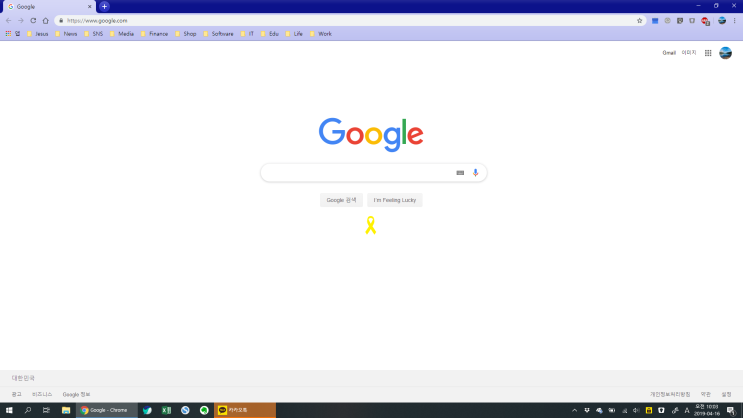This screenshot has width=743, height=418.
Task: Open the Gmail link
Action: 669,53
